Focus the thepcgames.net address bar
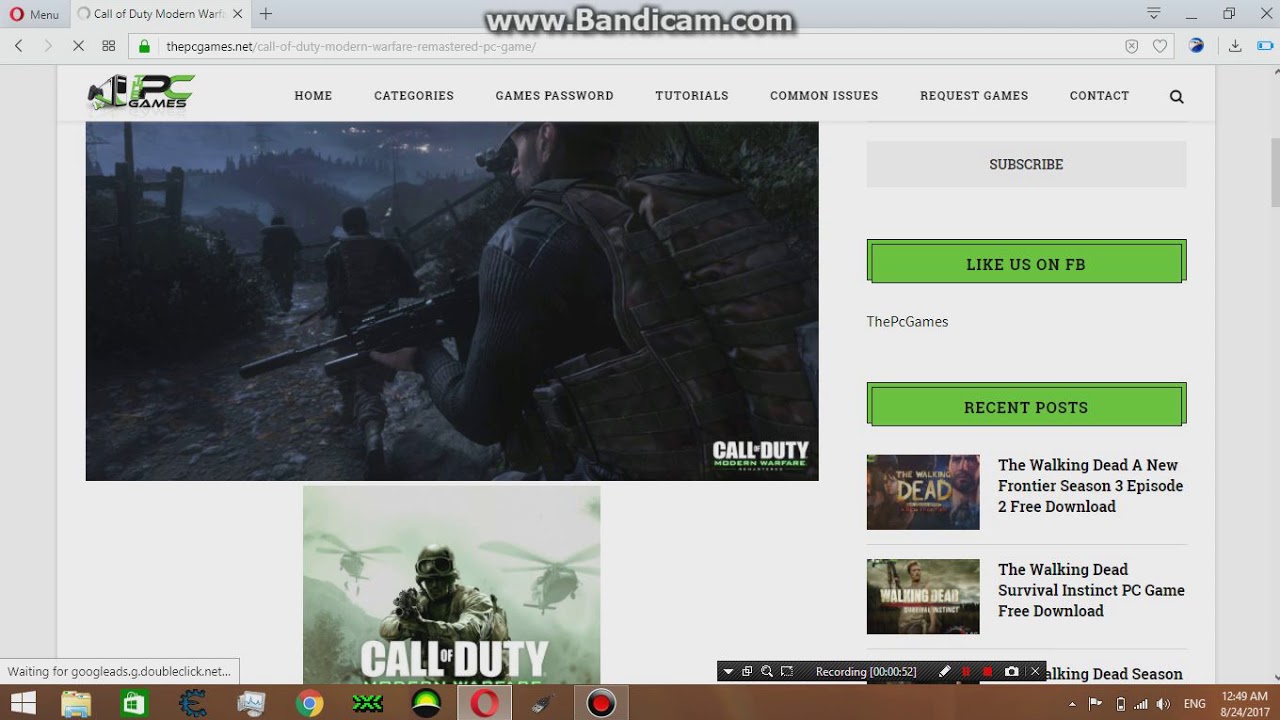The image size is (1280, 720). click(640, 46)
